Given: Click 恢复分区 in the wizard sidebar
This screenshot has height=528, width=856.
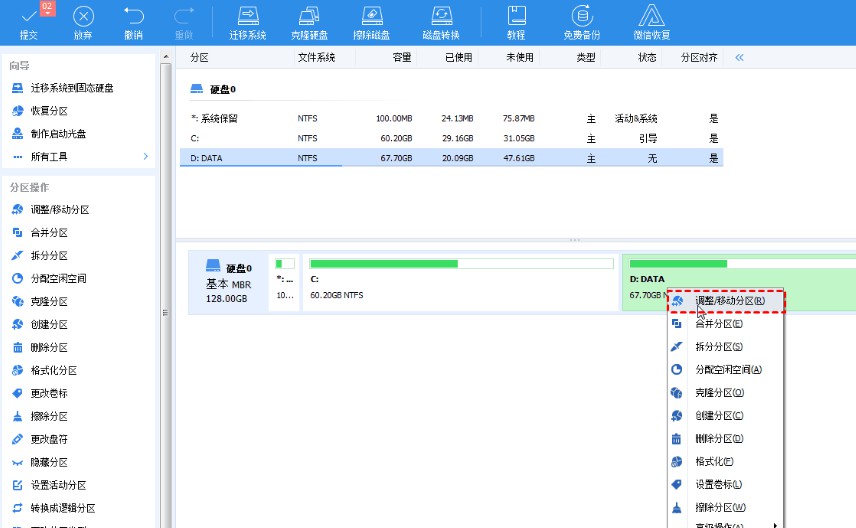Looking at the screenshot, I should [49, 111].
